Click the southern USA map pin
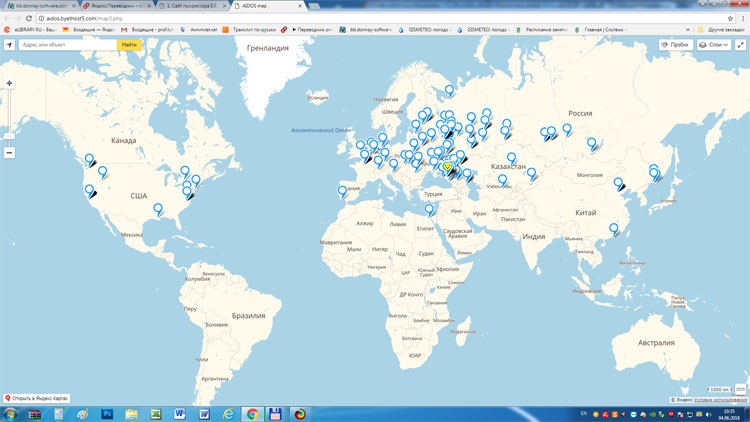This screenshot has width=750, height=422. pyautogui.click(x=158, y=209)
